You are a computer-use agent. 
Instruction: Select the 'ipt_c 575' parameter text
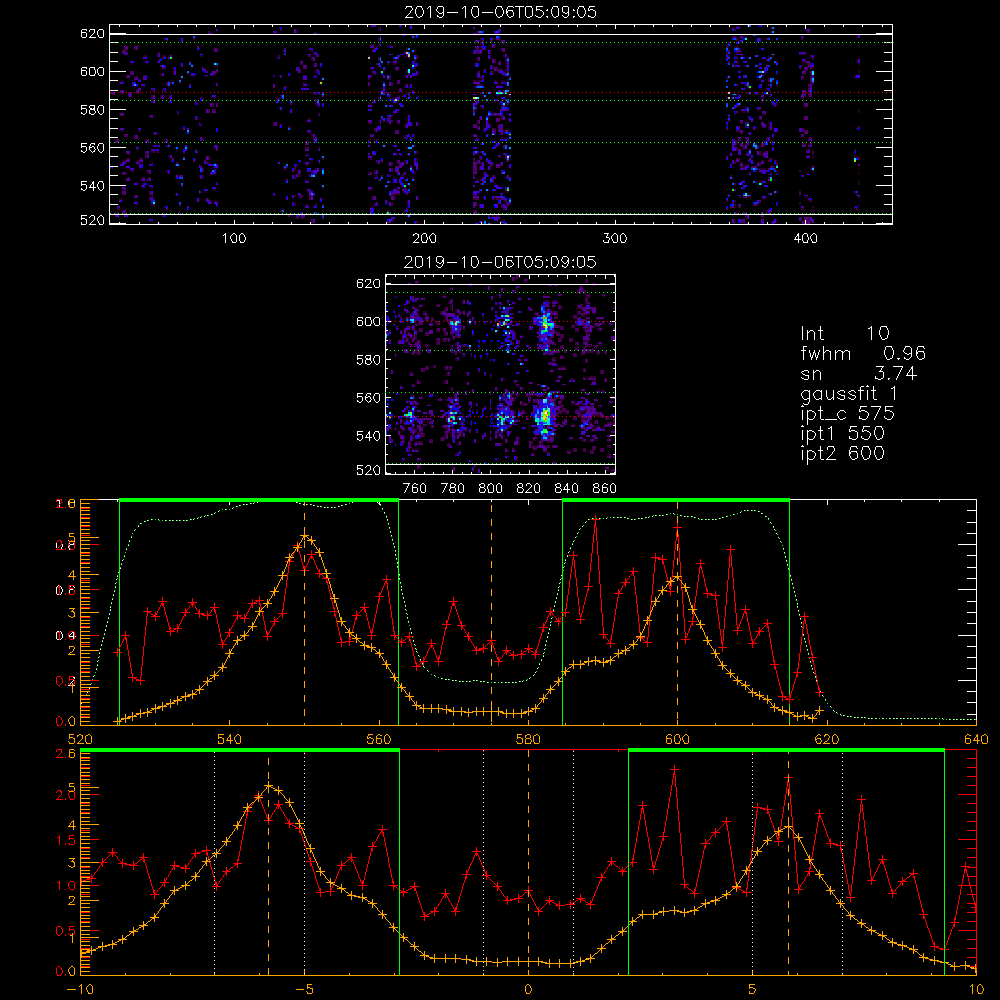(848, 414)
